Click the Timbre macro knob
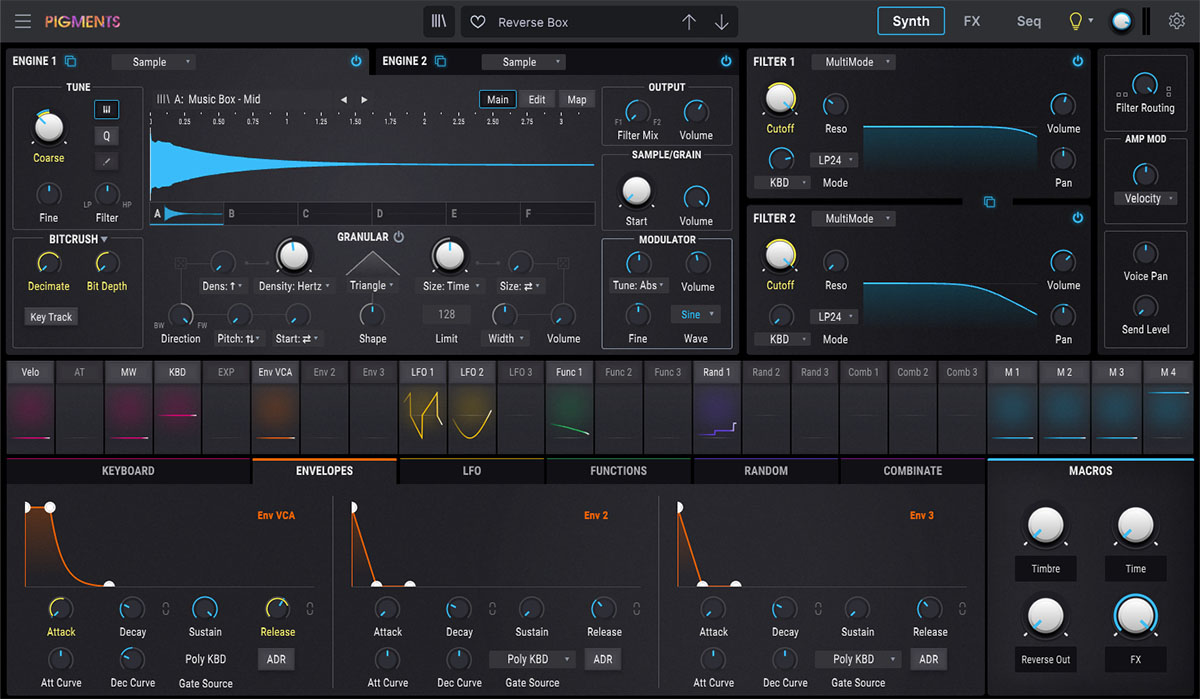Image resolution: width=1200 pixels, height=699 pixels. [1045, 525]
